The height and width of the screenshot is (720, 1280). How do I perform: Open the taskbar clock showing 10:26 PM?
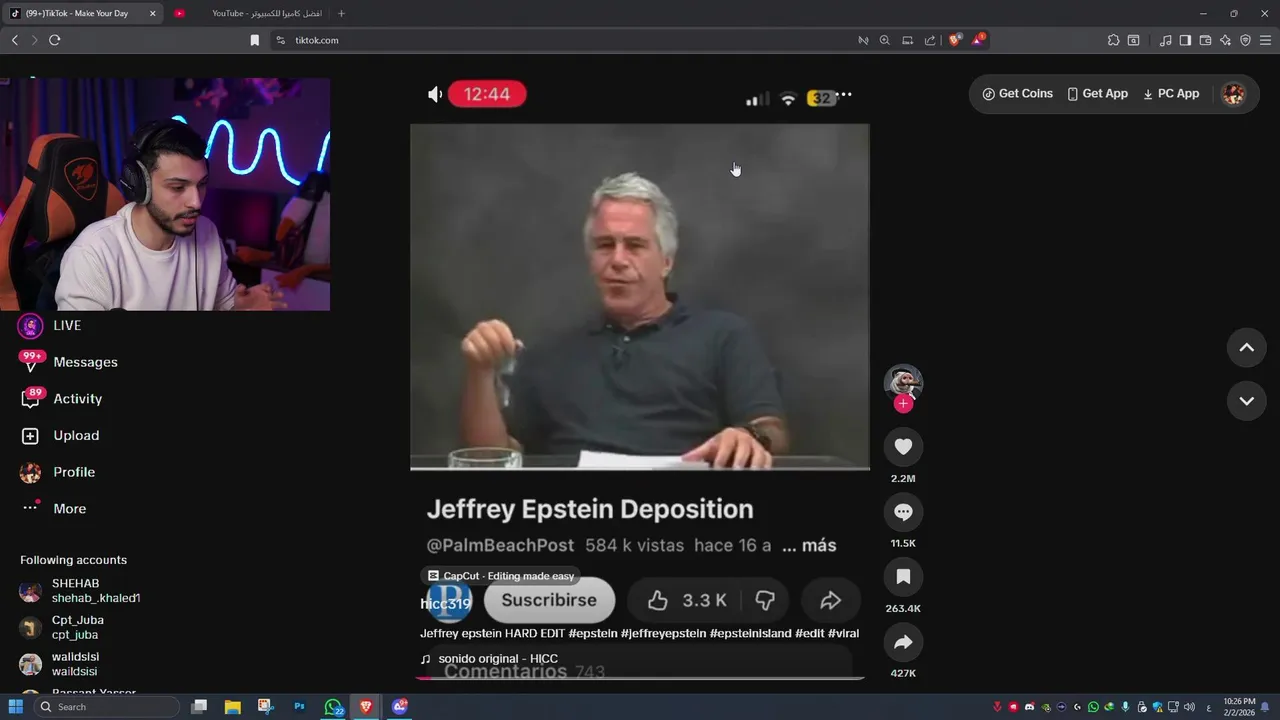1239,707
